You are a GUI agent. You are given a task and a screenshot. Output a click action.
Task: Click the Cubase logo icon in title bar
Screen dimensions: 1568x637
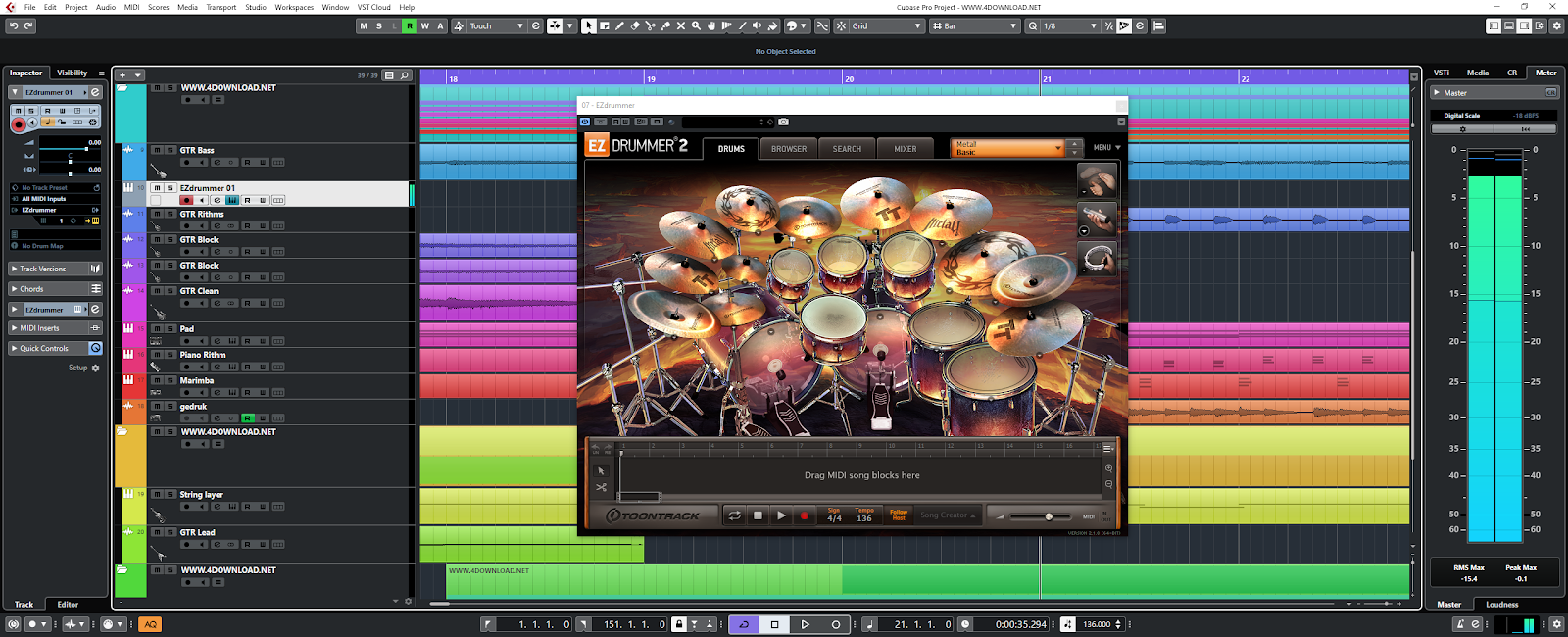coord(10,7)
